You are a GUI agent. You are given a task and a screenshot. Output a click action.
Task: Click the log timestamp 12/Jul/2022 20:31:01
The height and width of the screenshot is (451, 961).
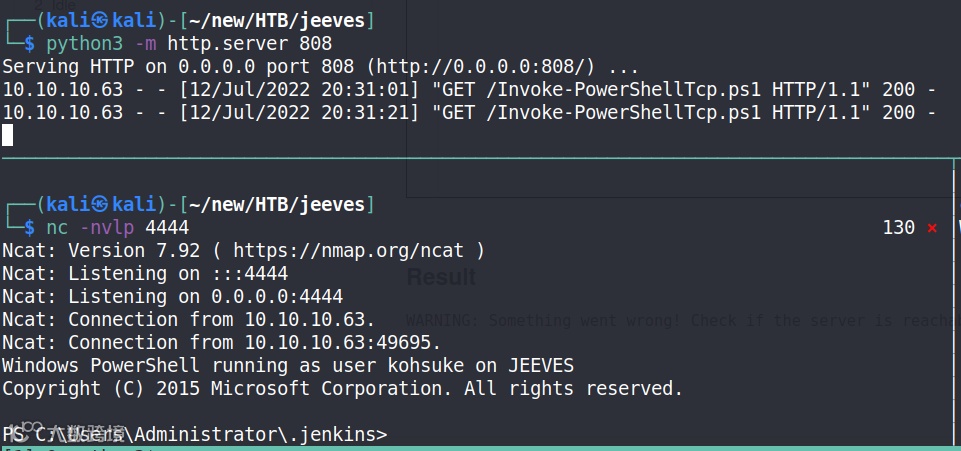point(299,89)
